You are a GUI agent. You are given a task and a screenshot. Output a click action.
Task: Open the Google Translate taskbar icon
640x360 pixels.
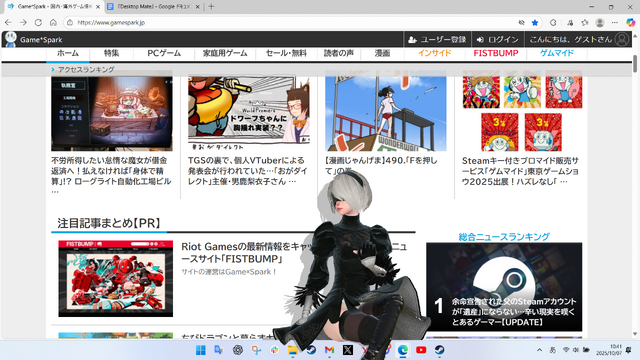[219, 350]
